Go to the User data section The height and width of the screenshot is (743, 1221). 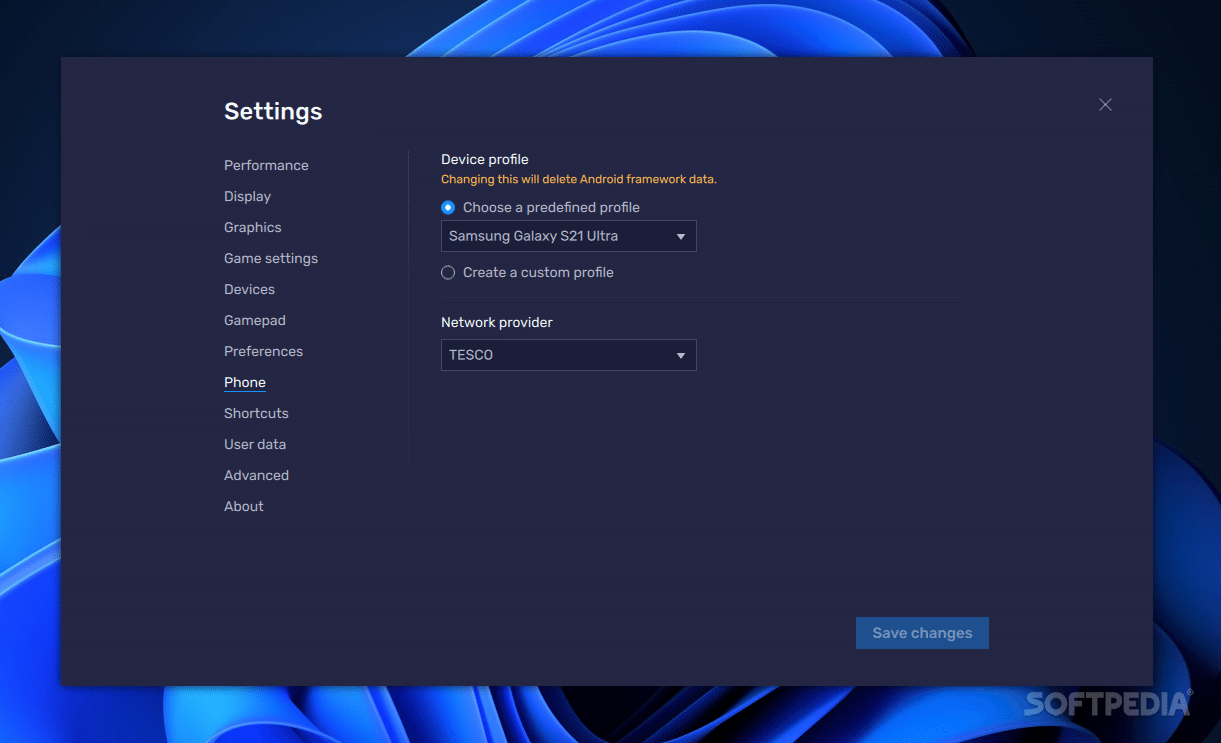tap(255, 444)
